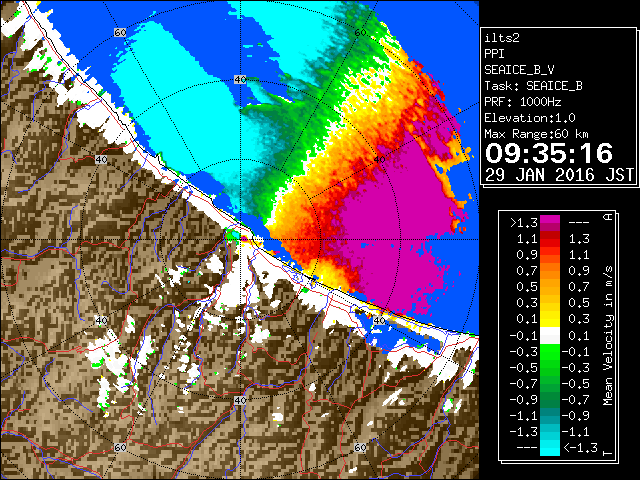Click the cyan <-1.3 velocity color swatch
This screenshot has width=640, height=480.
coord(550,448)
